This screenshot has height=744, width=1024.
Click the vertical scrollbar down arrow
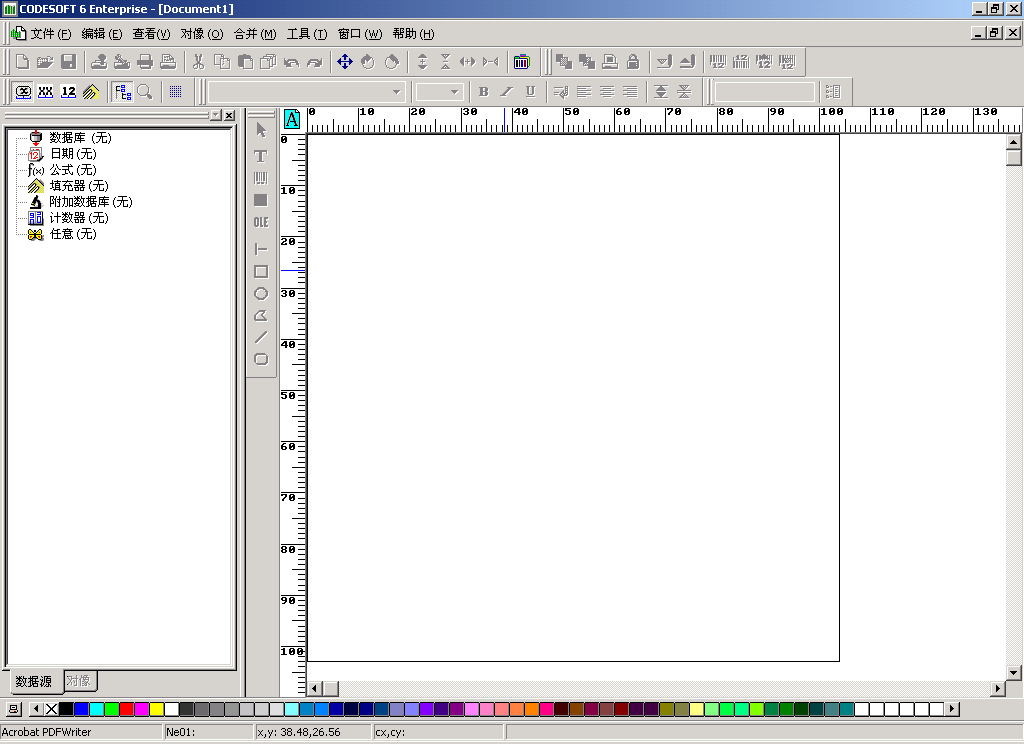pos(1014,672)
